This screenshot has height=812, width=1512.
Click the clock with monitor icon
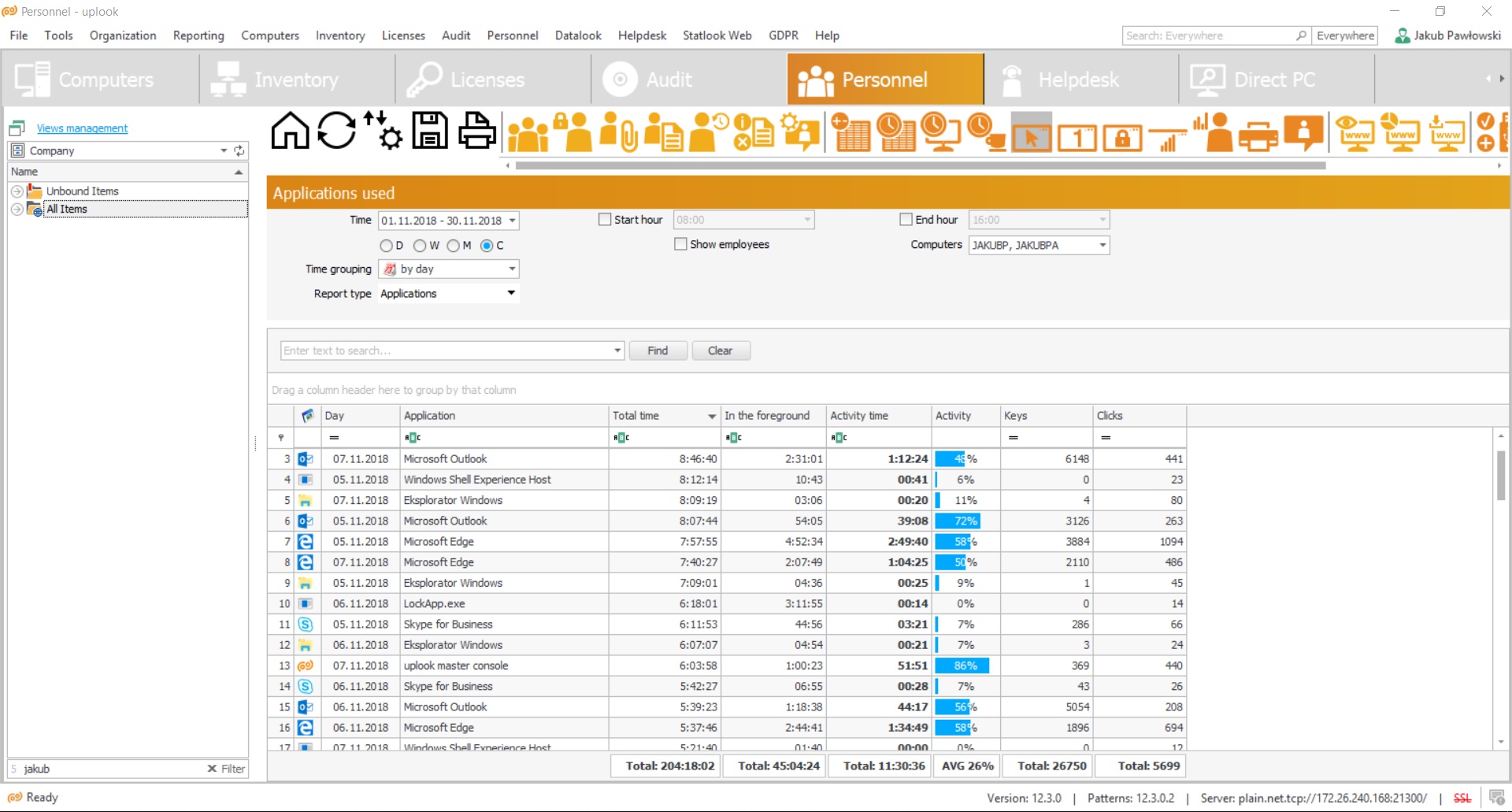tap(941, 132)
